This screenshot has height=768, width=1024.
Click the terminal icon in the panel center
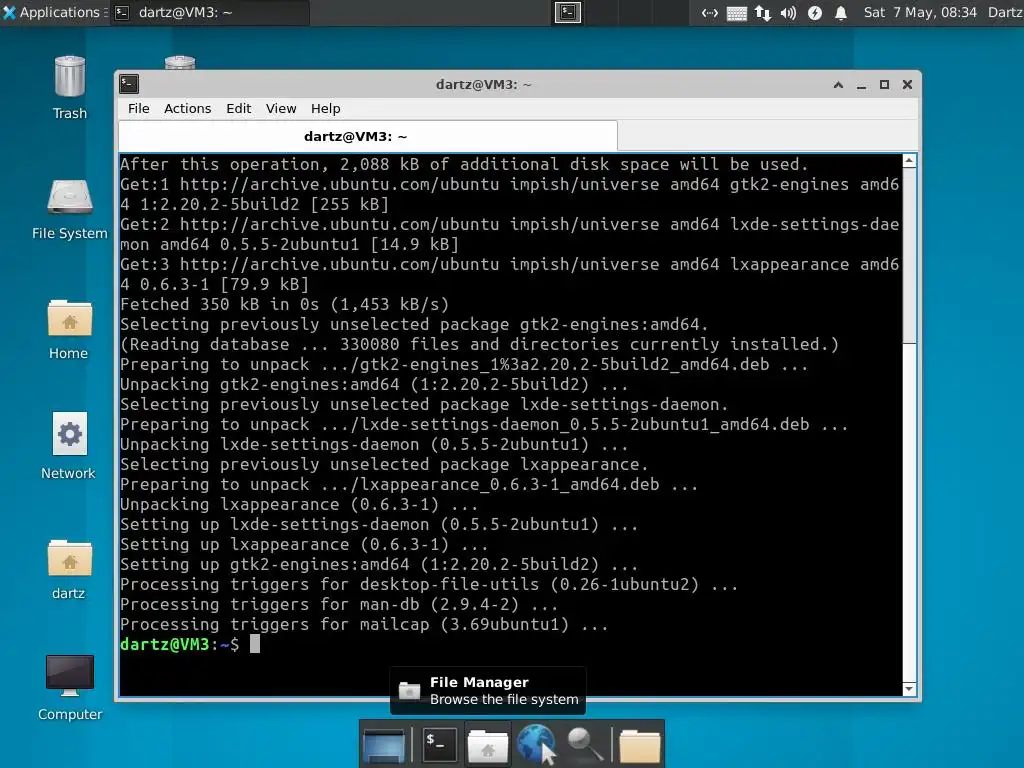tap(568, 12)
